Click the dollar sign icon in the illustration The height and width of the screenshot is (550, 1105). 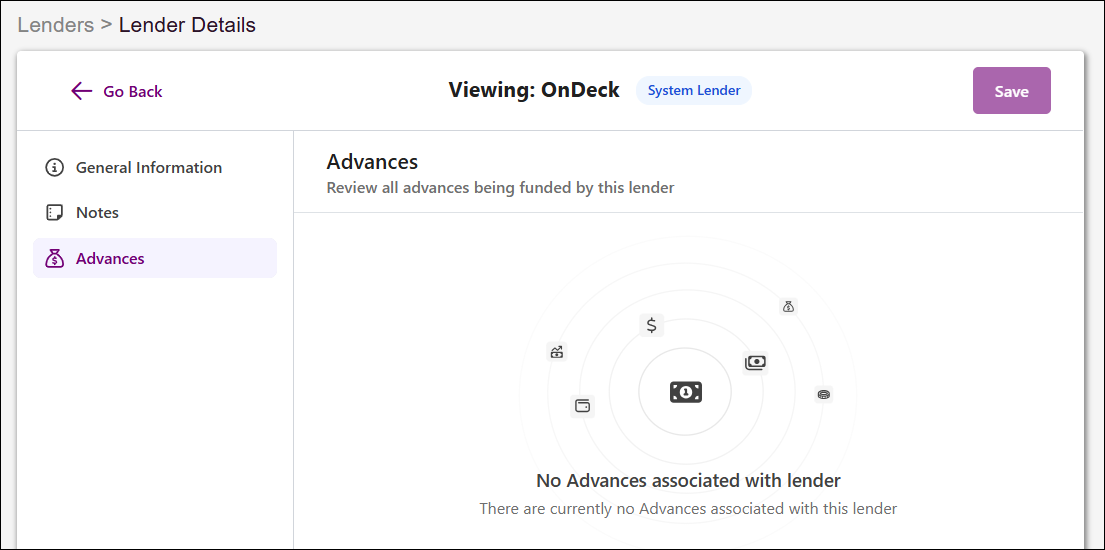pyautogui.click(x=652, y=325)
